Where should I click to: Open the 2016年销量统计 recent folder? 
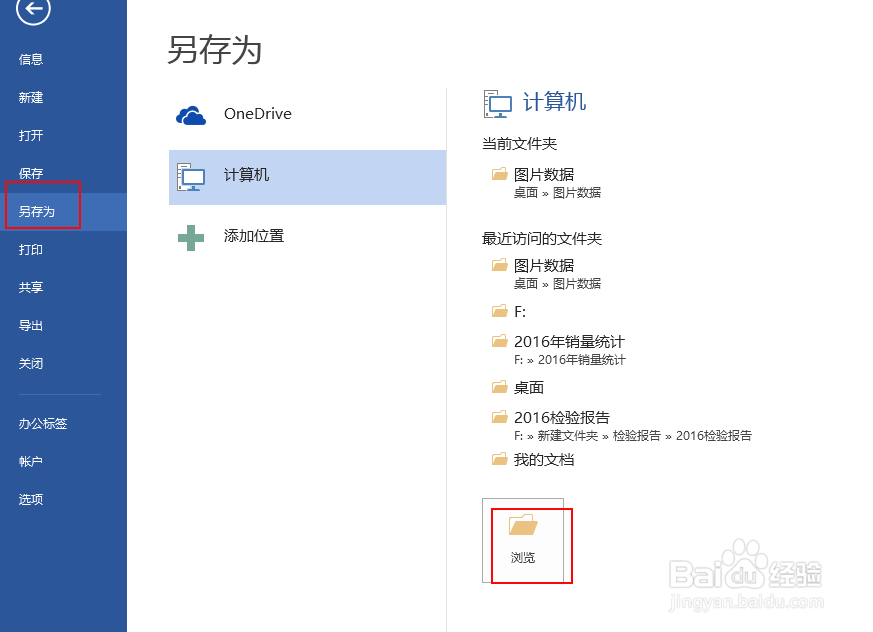[569, 342]
